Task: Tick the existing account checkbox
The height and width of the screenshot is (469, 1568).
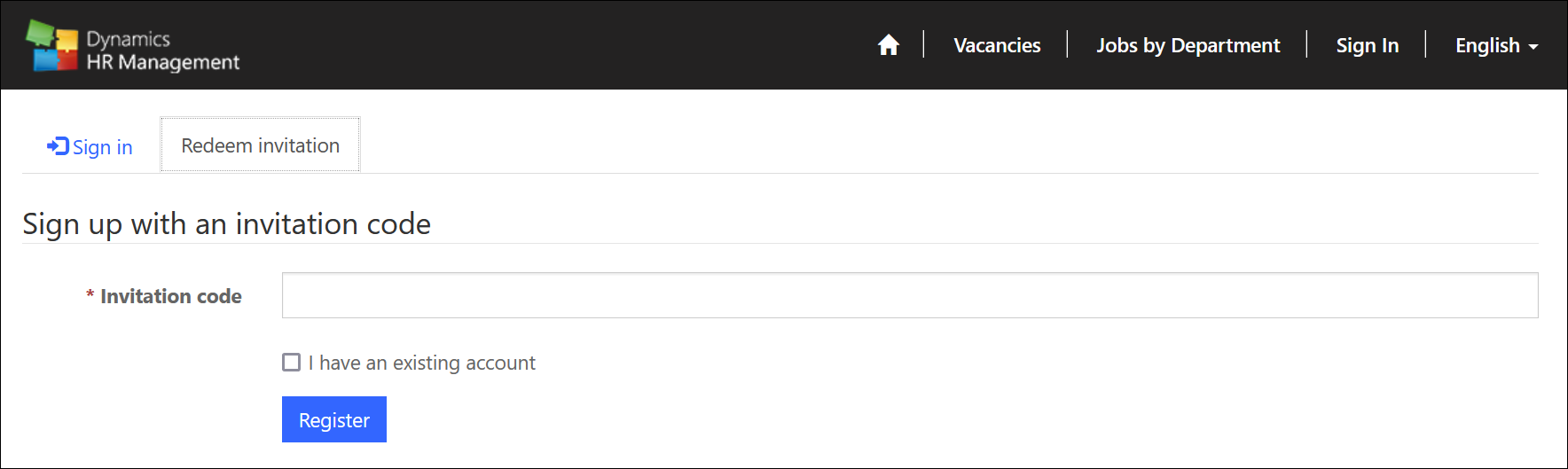Action: (x=291, y=362)
